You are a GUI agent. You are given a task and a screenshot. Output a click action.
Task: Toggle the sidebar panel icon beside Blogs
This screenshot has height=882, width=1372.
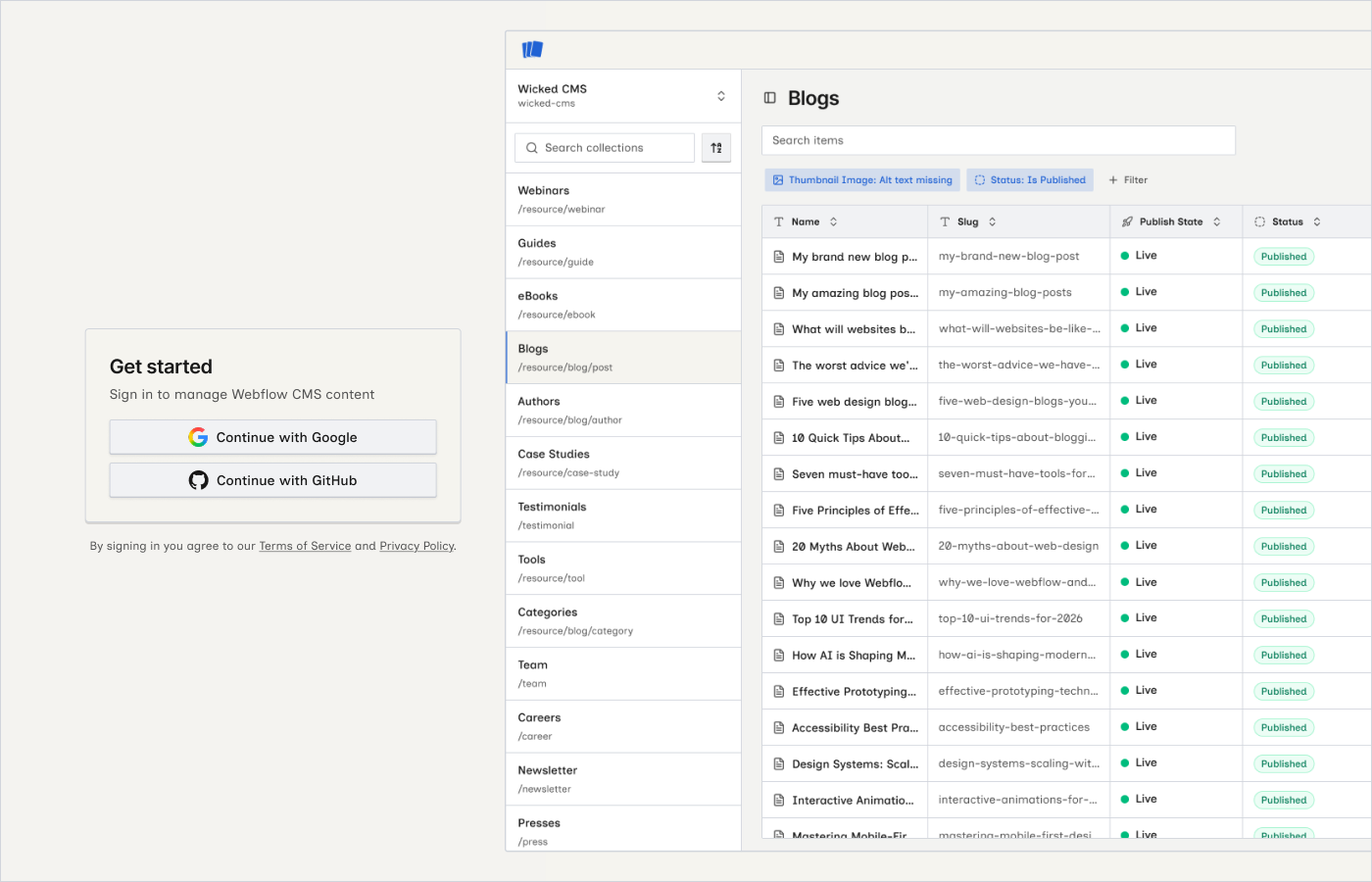(770, 98)
